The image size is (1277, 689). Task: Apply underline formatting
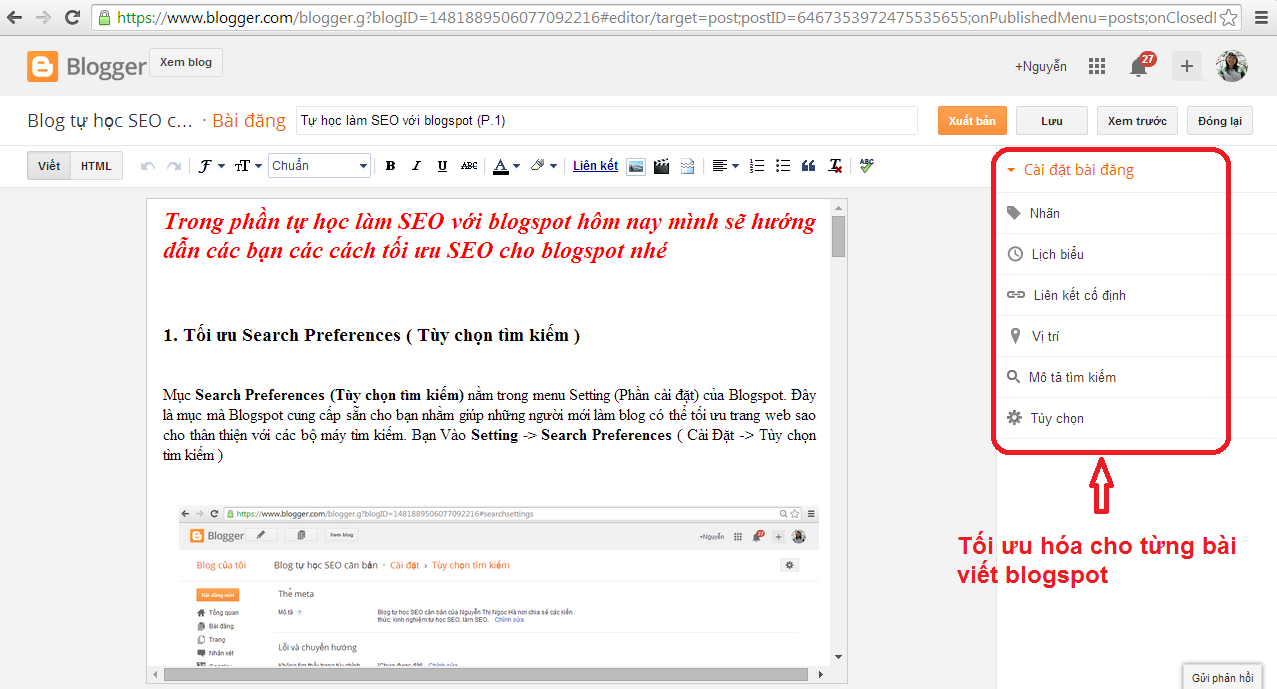click(x=442, y=166)
